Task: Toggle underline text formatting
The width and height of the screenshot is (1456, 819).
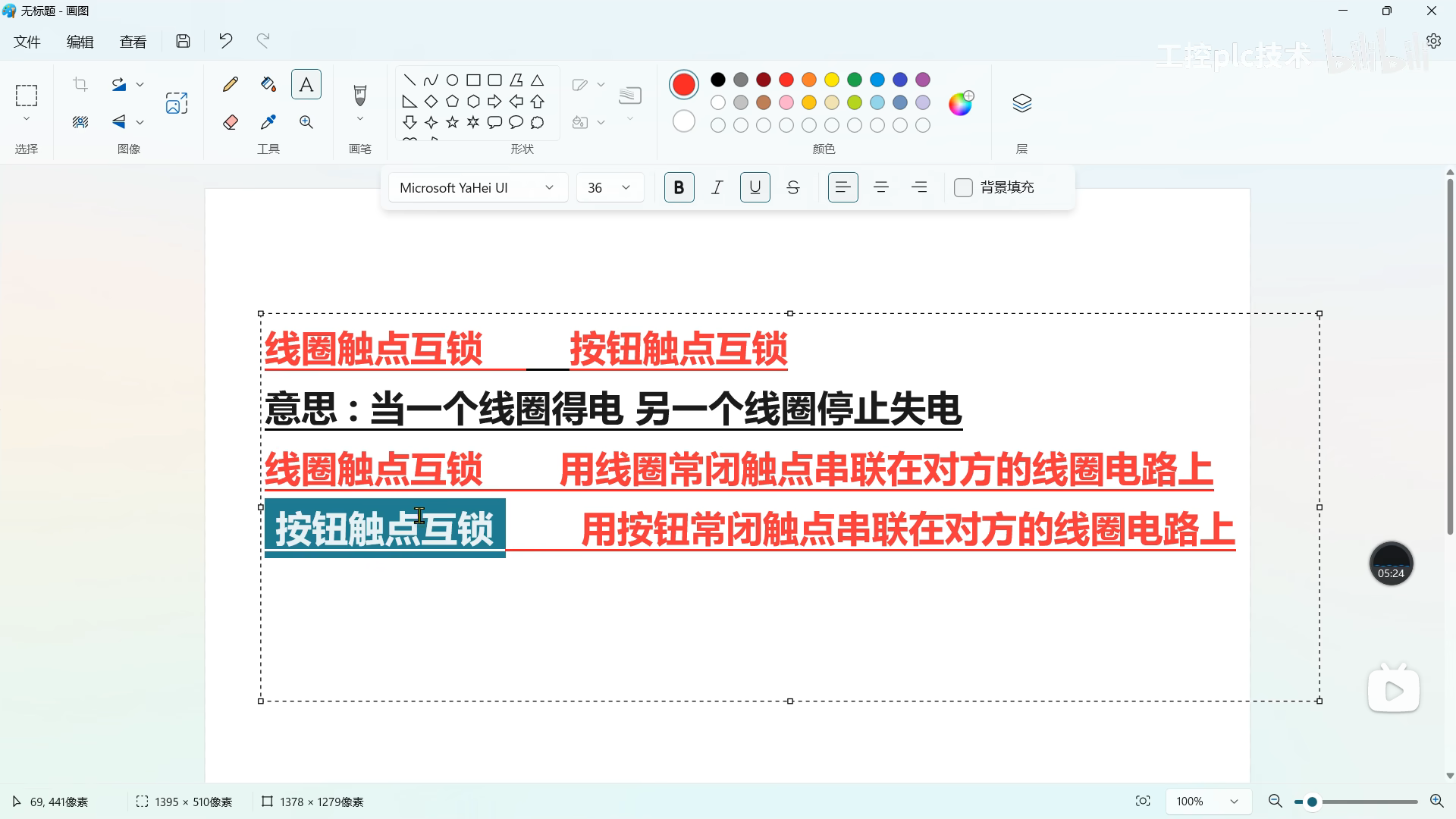Action: pyautogui.click(x=755, y=187)
